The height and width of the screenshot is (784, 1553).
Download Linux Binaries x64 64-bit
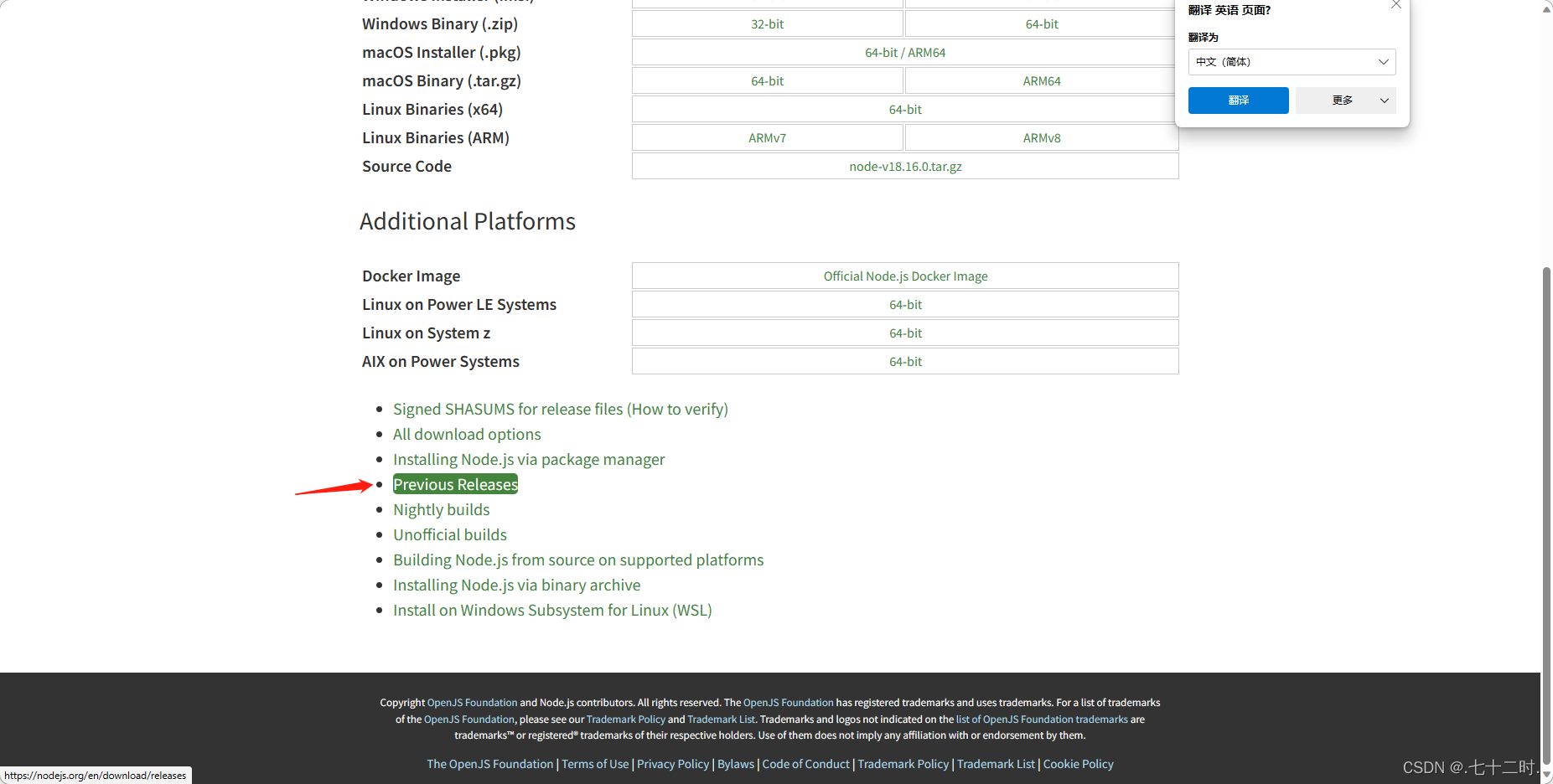[905, 110]
